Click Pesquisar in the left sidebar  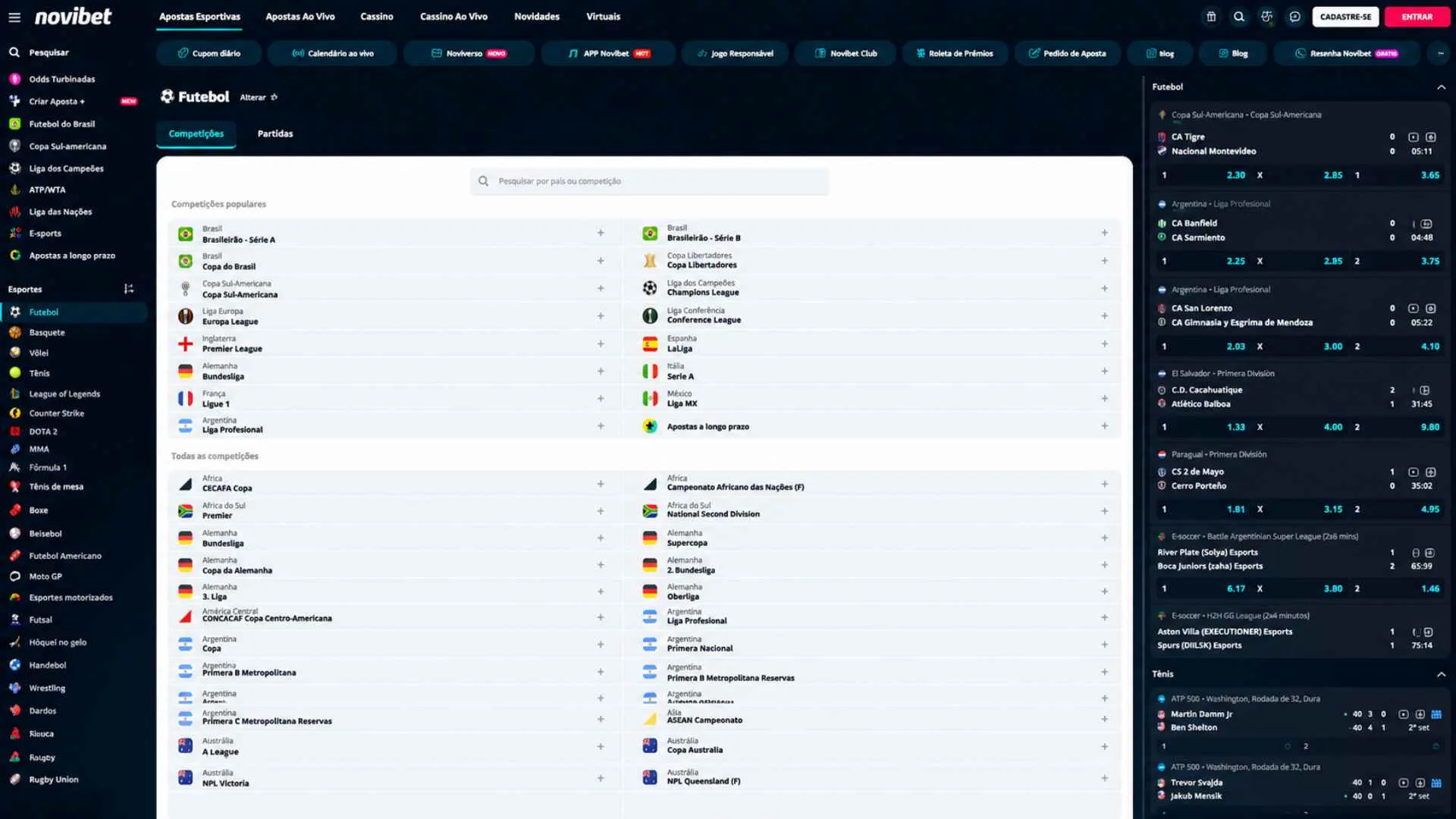[x=49, y=52]
